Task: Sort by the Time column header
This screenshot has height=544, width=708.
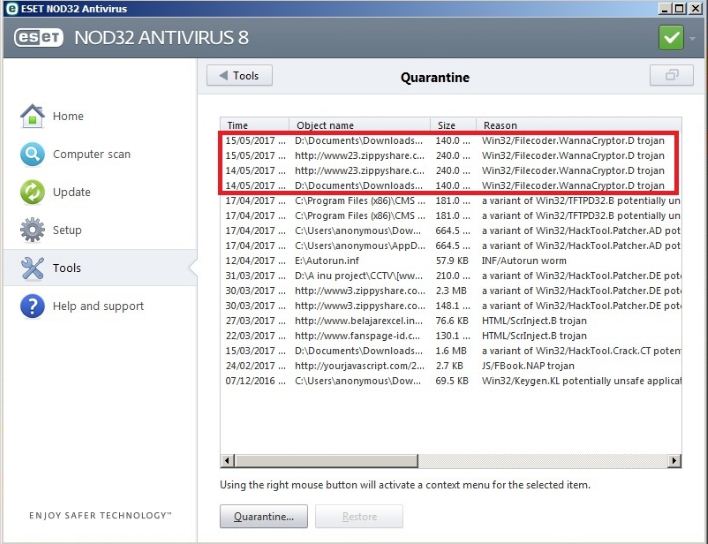Action: (x=255, y=125)
